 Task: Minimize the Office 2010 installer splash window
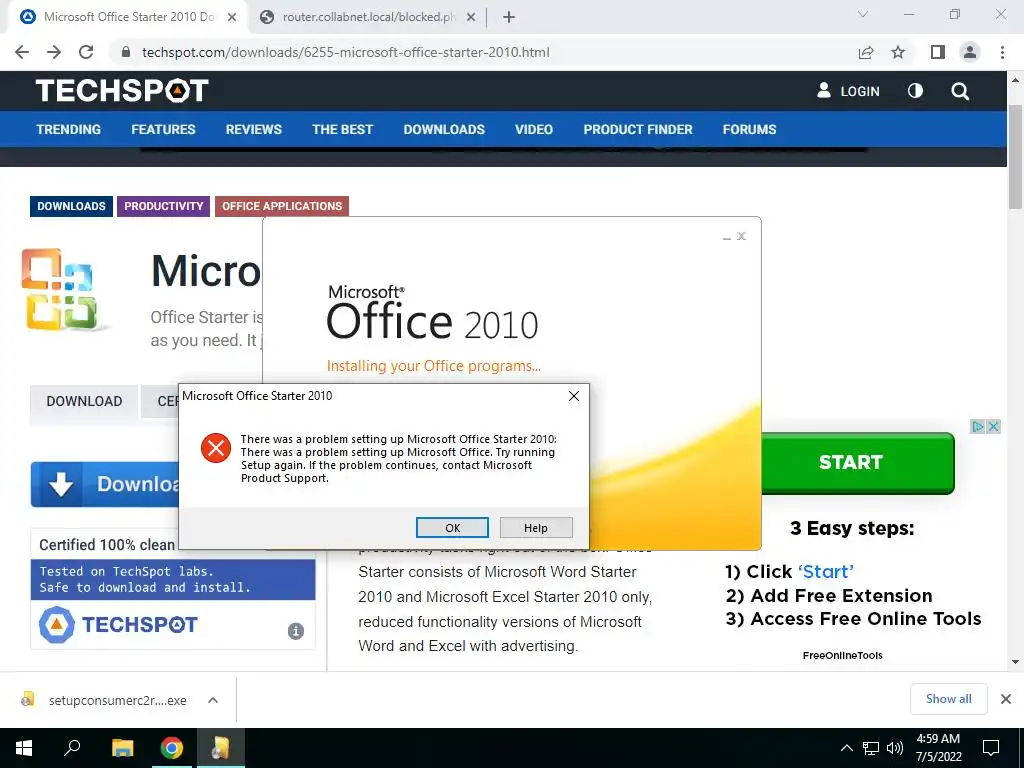[726, 236]
